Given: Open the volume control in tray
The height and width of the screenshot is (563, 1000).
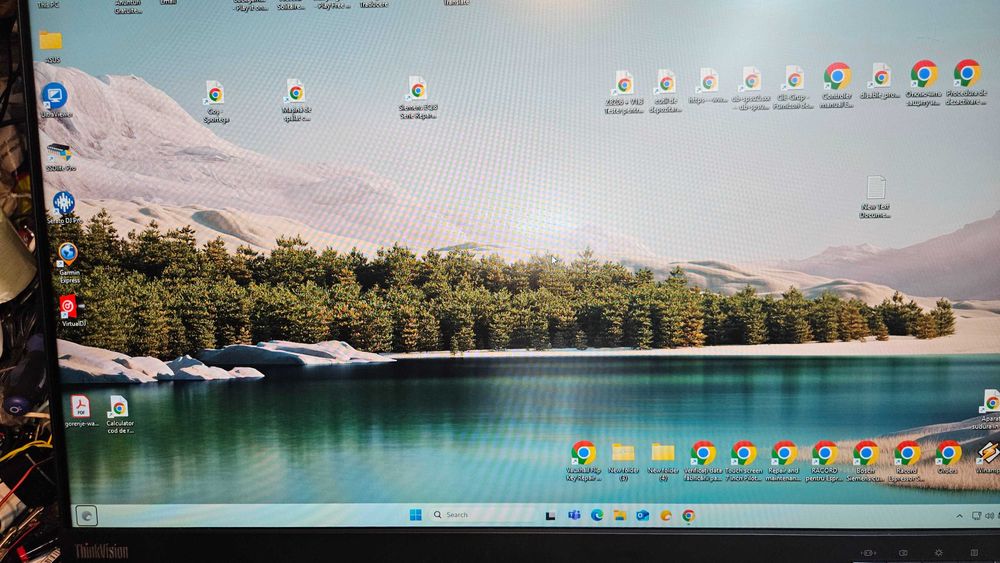Looking at the screenshot, I should click(x=989, y=515).
